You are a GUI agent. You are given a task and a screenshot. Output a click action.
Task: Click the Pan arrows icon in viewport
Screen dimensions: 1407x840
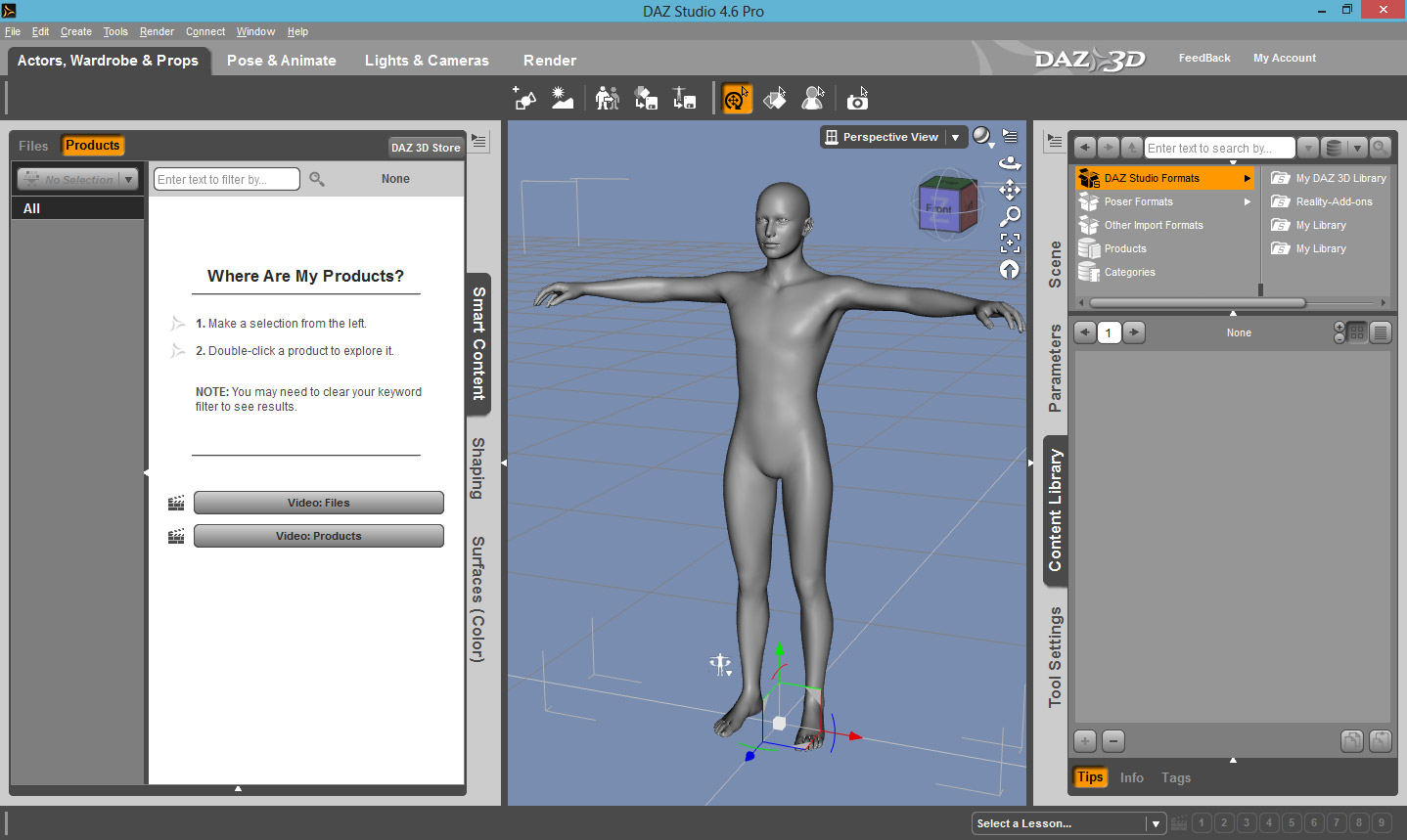pyautogui.click(x=1010, y=190)
